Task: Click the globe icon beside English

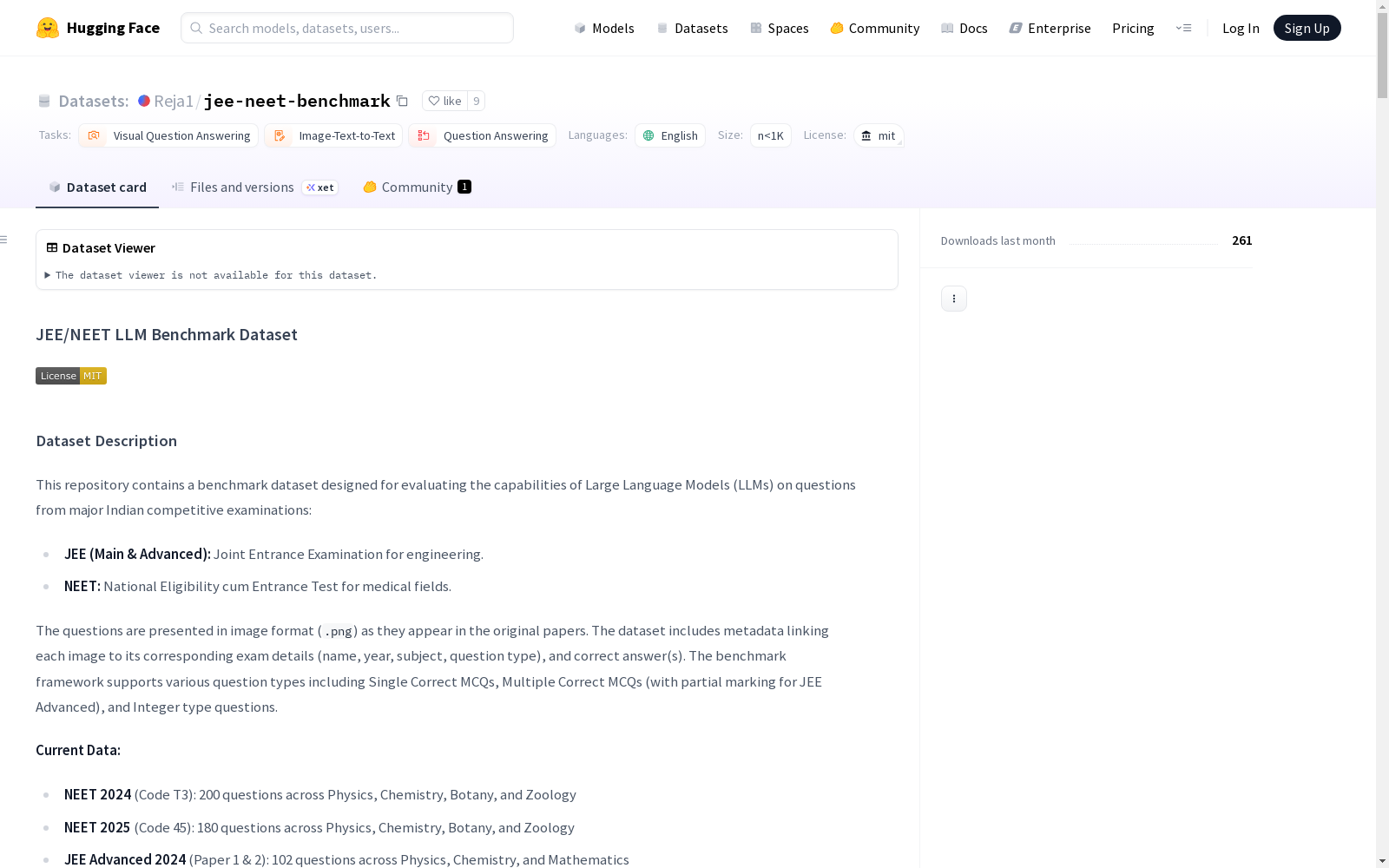Action: [648, 135]
